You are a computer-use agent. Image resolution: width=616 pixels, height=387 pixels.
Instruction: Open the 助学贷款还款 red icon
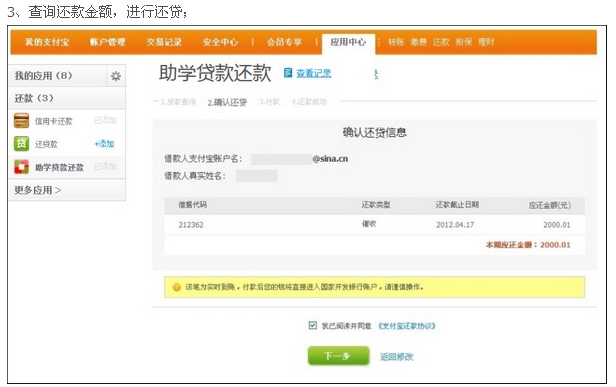pos(21,167)
